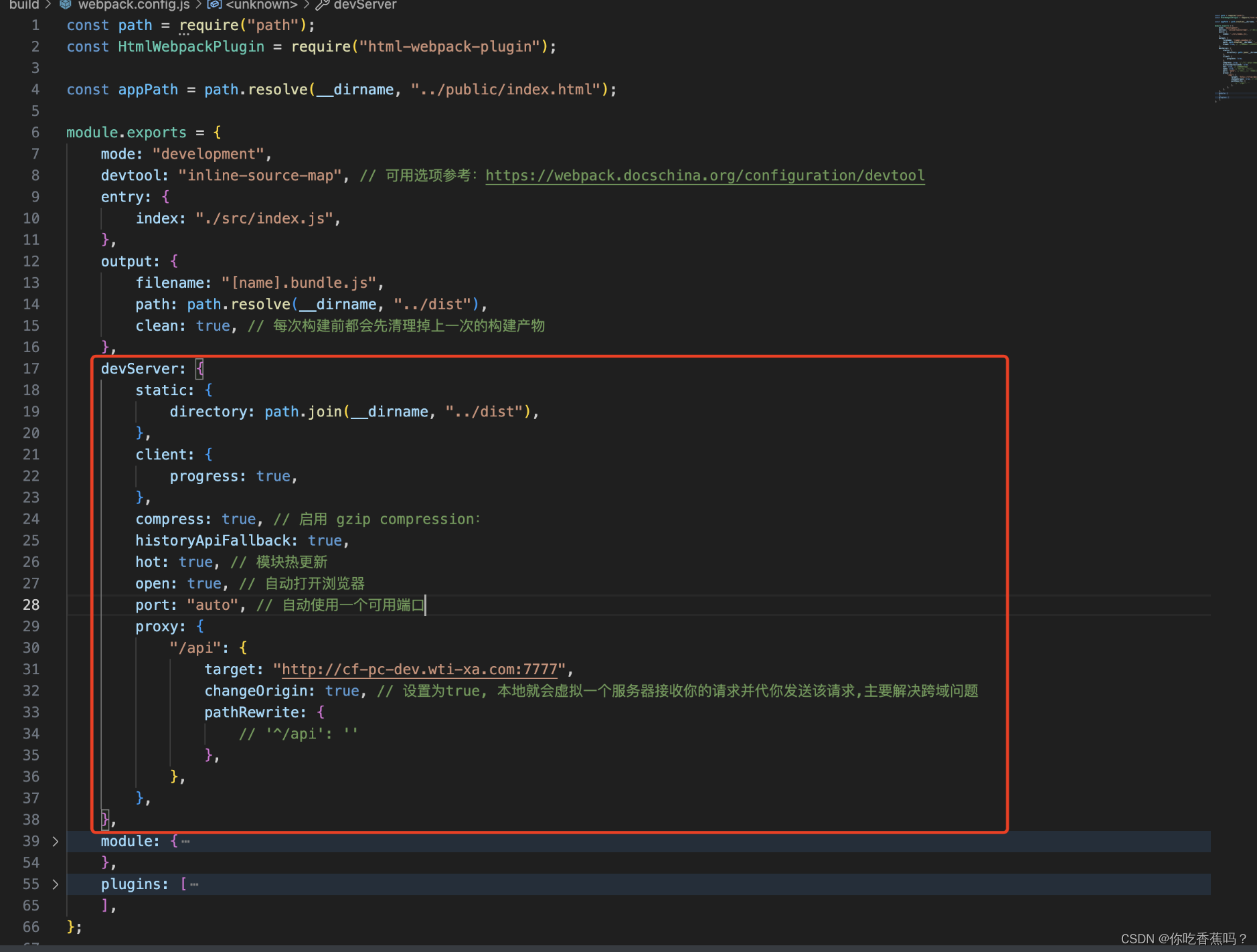Image resolution: width=1257 pixels, height=952 pixels.
Task: Click pathRewrite on line 33
Action: click(251, 712)
